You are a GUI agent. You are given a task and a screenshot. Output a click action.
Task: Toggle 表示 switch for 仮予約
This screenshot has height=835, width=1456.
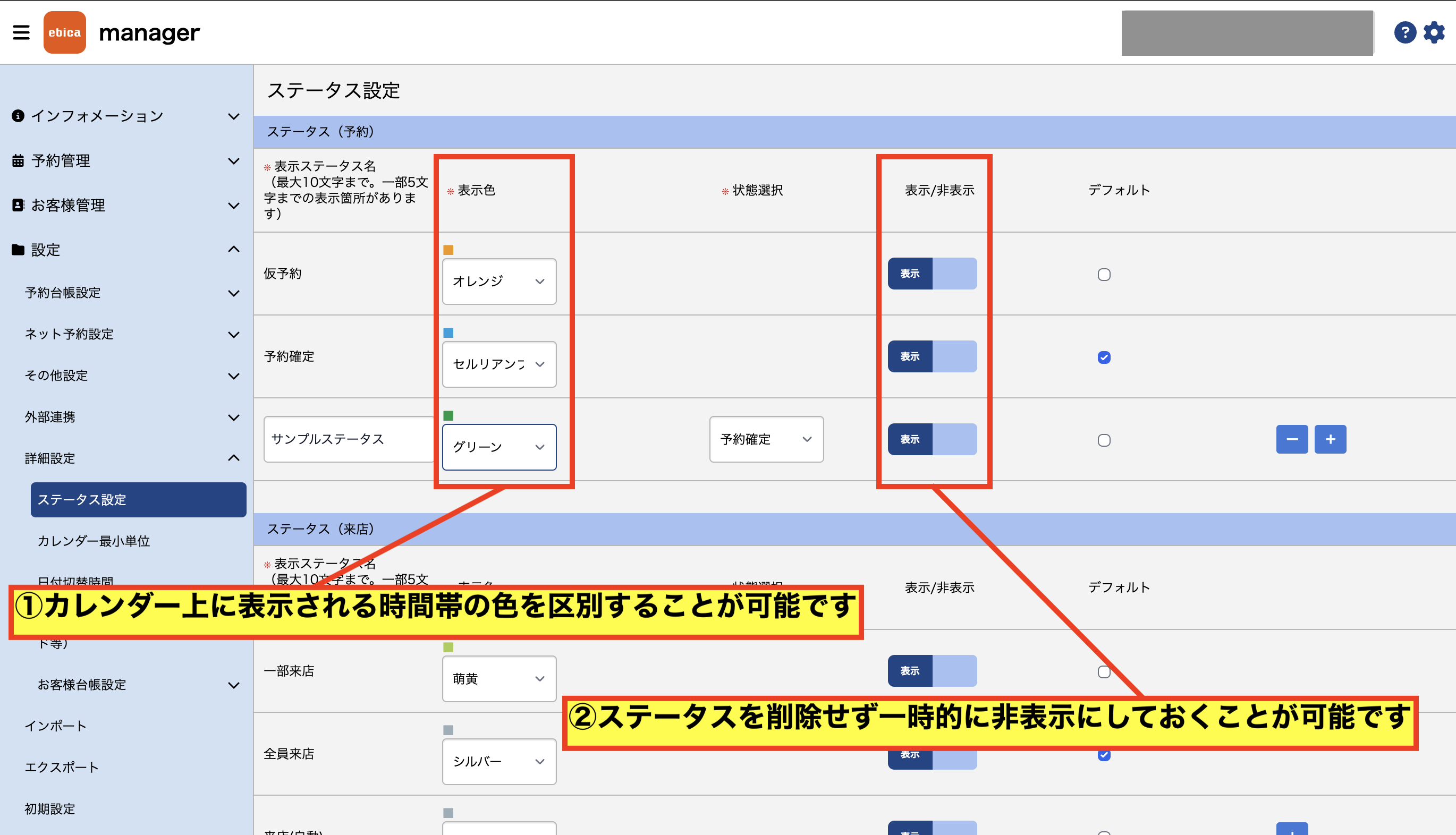click(932, 274)
